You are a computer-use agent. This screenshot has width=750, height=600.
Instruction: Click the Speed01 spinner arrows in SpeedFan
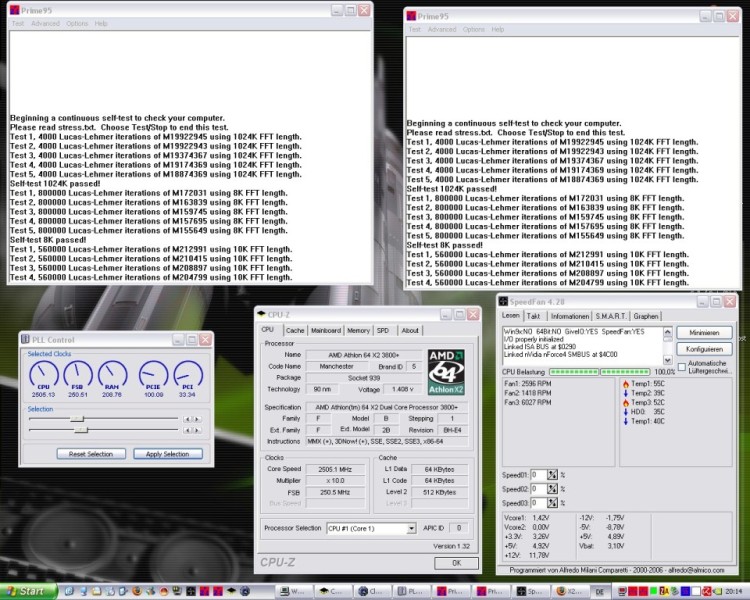(552, 475)
